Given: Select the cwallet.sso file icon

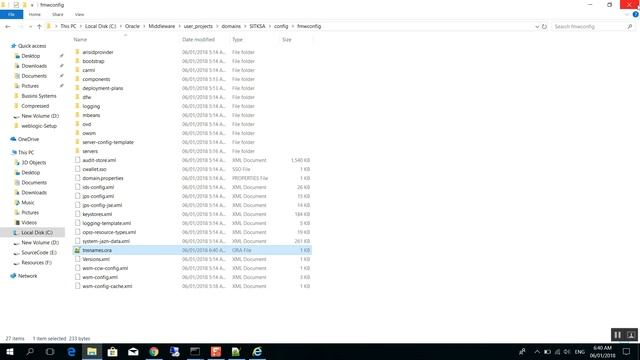Looking at the screenshot, I should pos(77,169).
